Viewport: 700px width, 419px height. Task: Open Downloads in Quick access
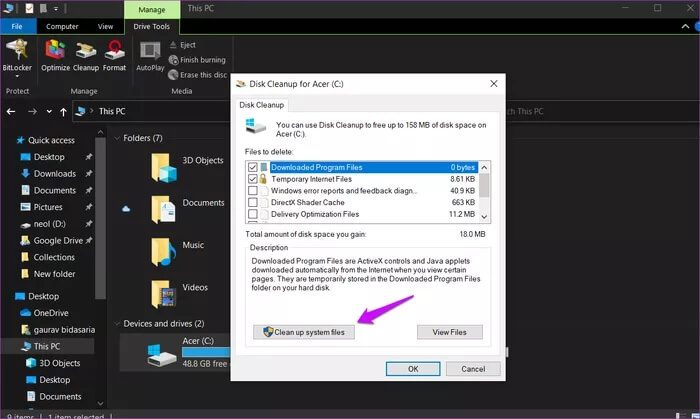pos(49,174)
